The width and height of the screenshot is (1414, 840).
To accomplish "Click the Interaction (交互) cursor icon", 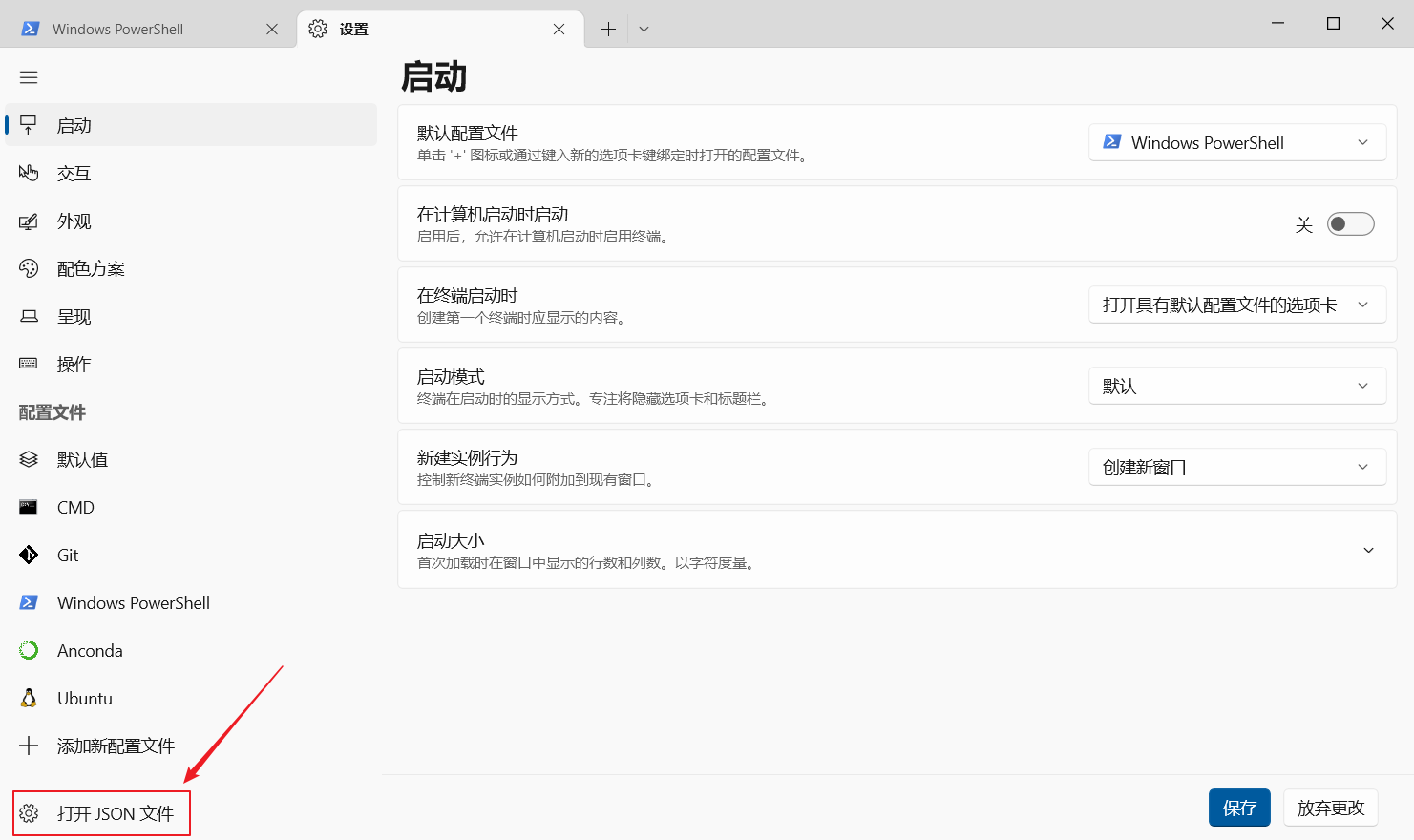I will [29, 173].
